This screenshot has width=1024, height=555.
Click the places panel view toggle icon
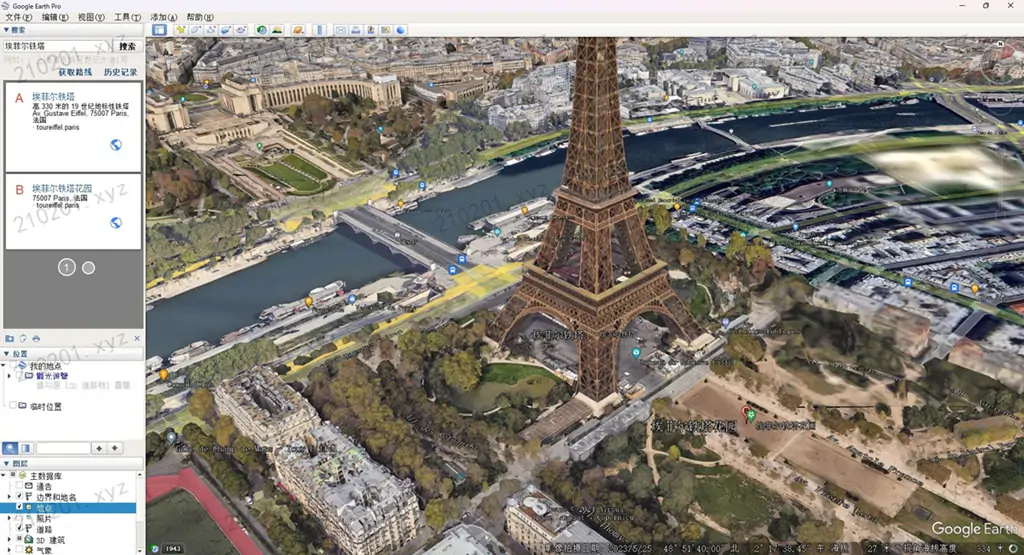tap(25, 448)
